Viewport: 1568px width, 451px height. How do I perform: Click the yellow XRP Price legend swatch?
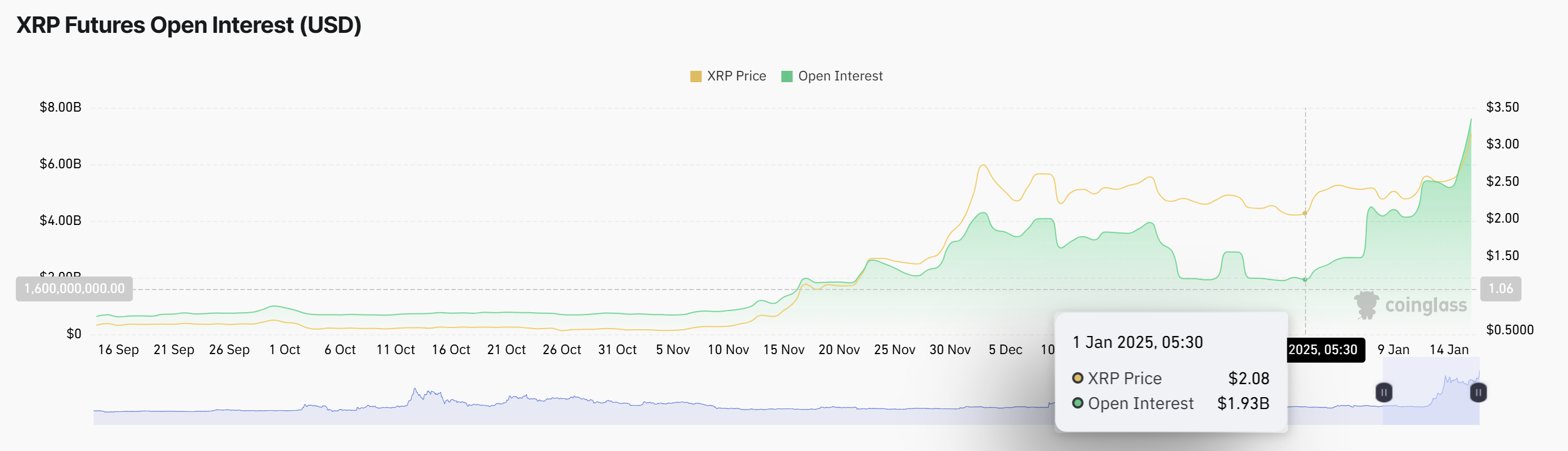click(x=696, y=76)
